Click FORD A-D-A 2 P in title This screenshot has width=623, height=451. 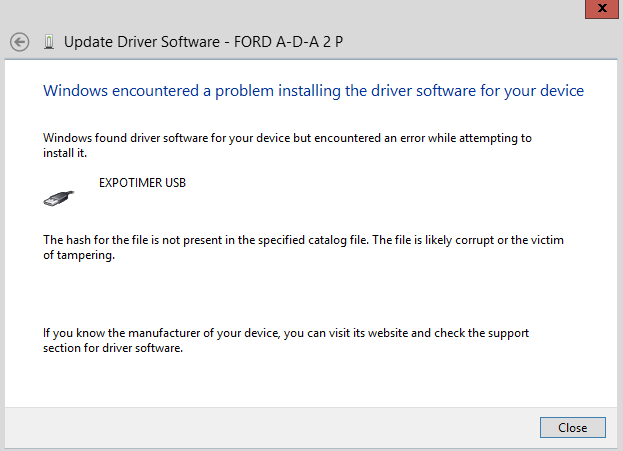pos(285,42)
